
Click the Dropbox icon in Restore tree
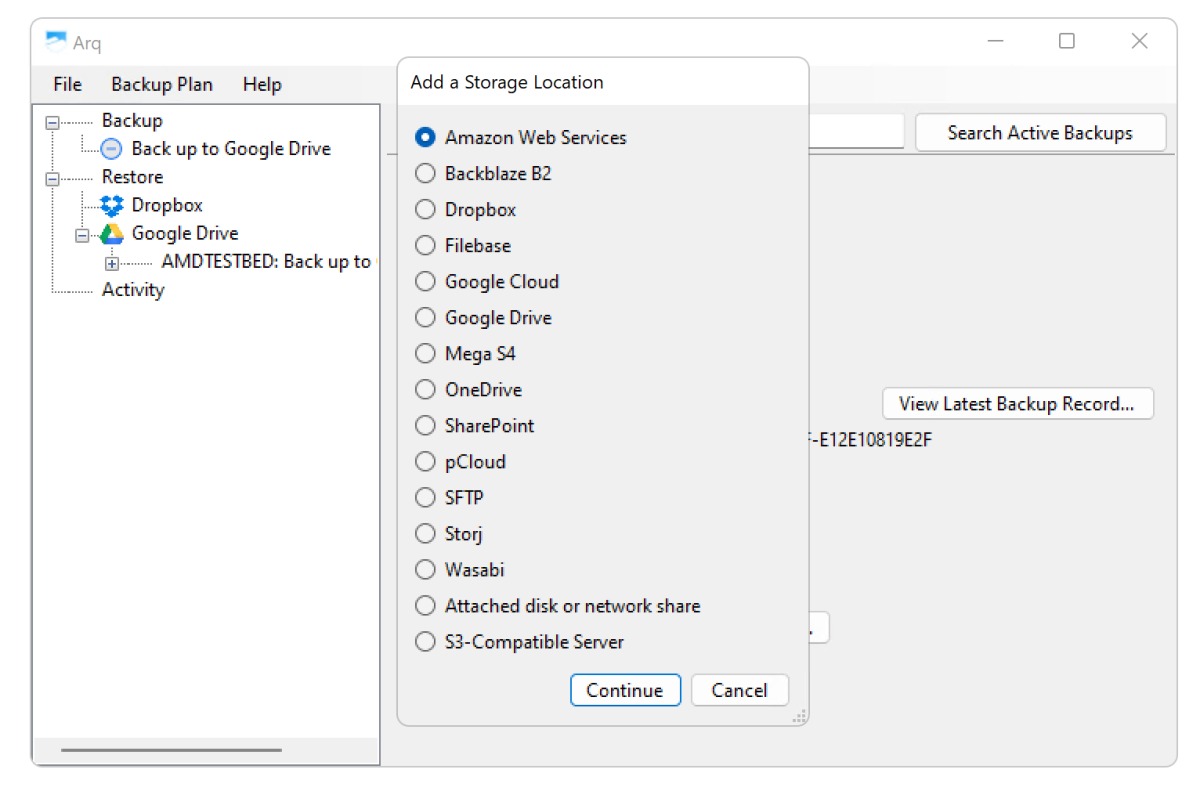click(112, 205)
